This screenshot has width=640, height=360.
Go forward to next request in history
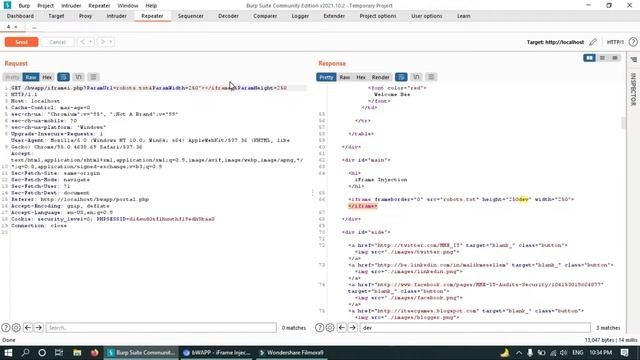103,42
